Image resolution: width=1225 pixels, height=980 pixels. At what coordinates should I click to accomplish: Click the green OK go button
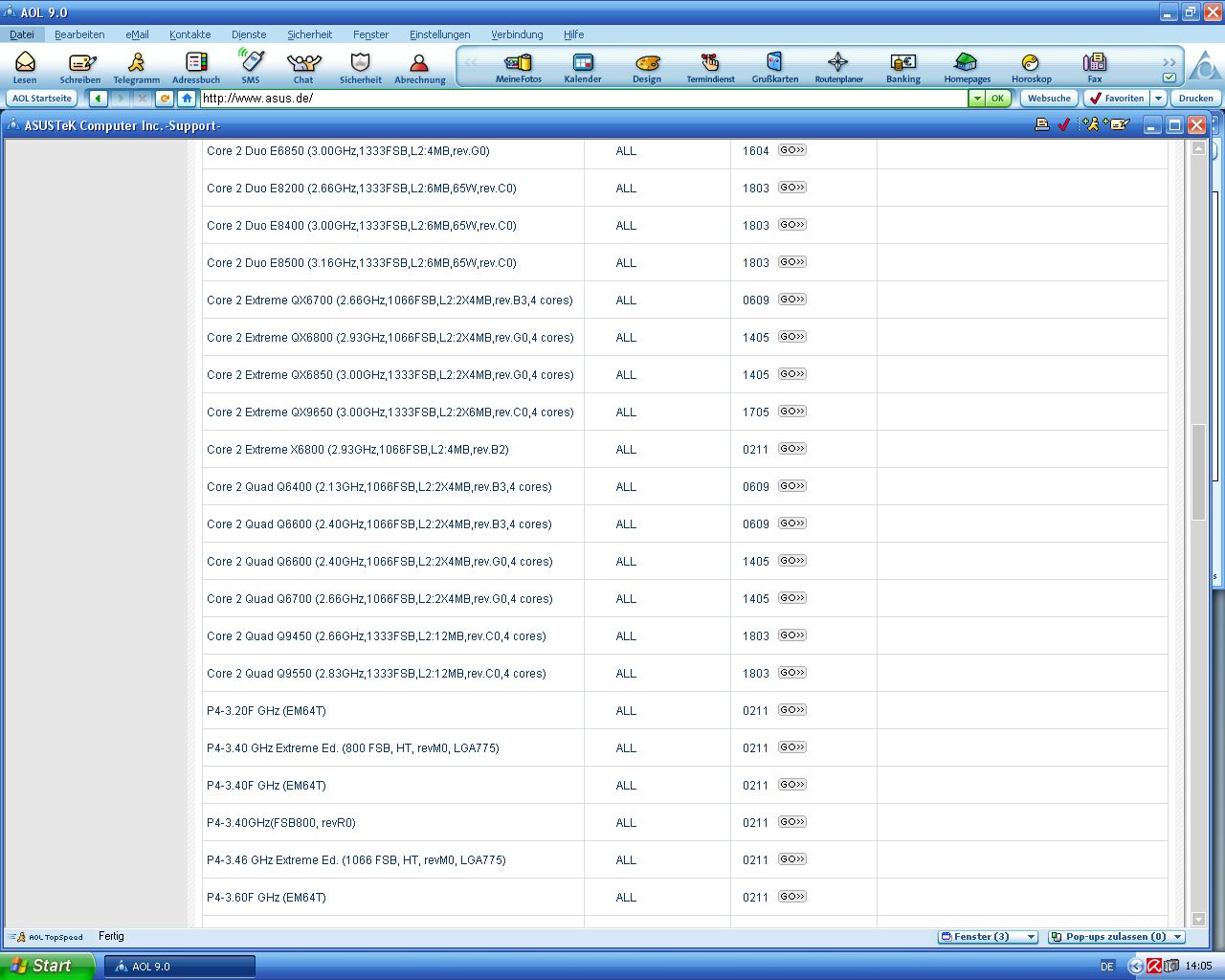pos(997,99)
